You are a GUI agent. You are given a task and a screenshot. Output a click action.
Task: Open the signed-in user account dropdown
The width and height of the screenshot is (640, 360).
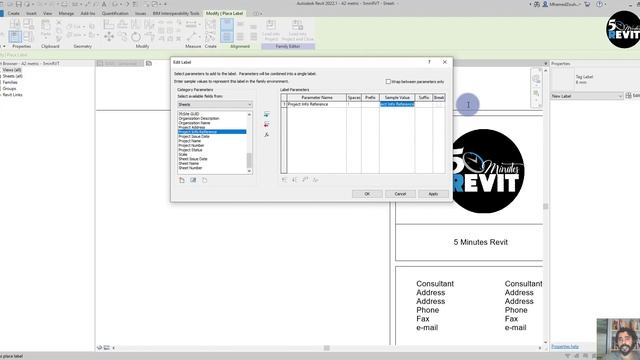pyautogui.click(x=561, y=4)
